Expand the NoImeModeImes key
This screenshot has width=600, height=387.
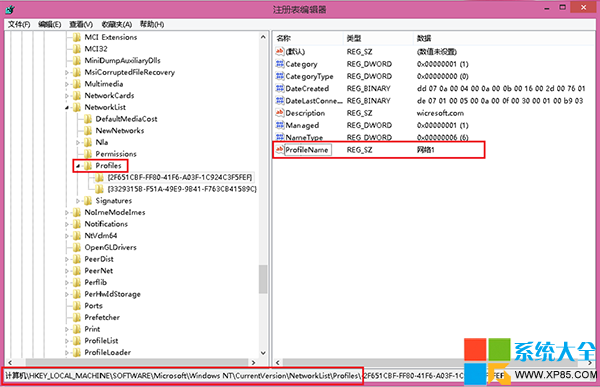tap(67, 212)
